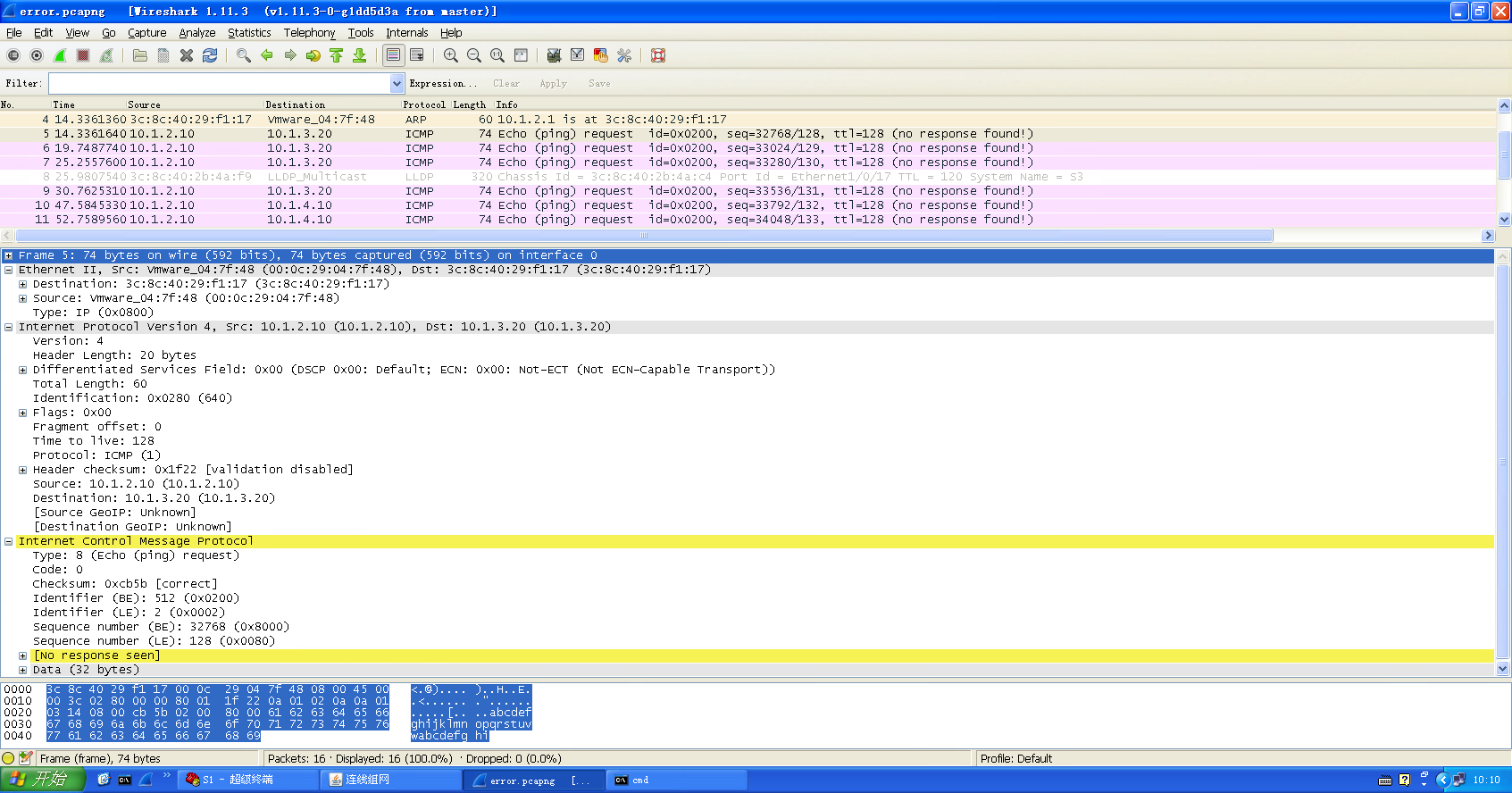Open the Internals menu
The width and height of the screenshot is (1512, 793).
(x=407, y=33)
